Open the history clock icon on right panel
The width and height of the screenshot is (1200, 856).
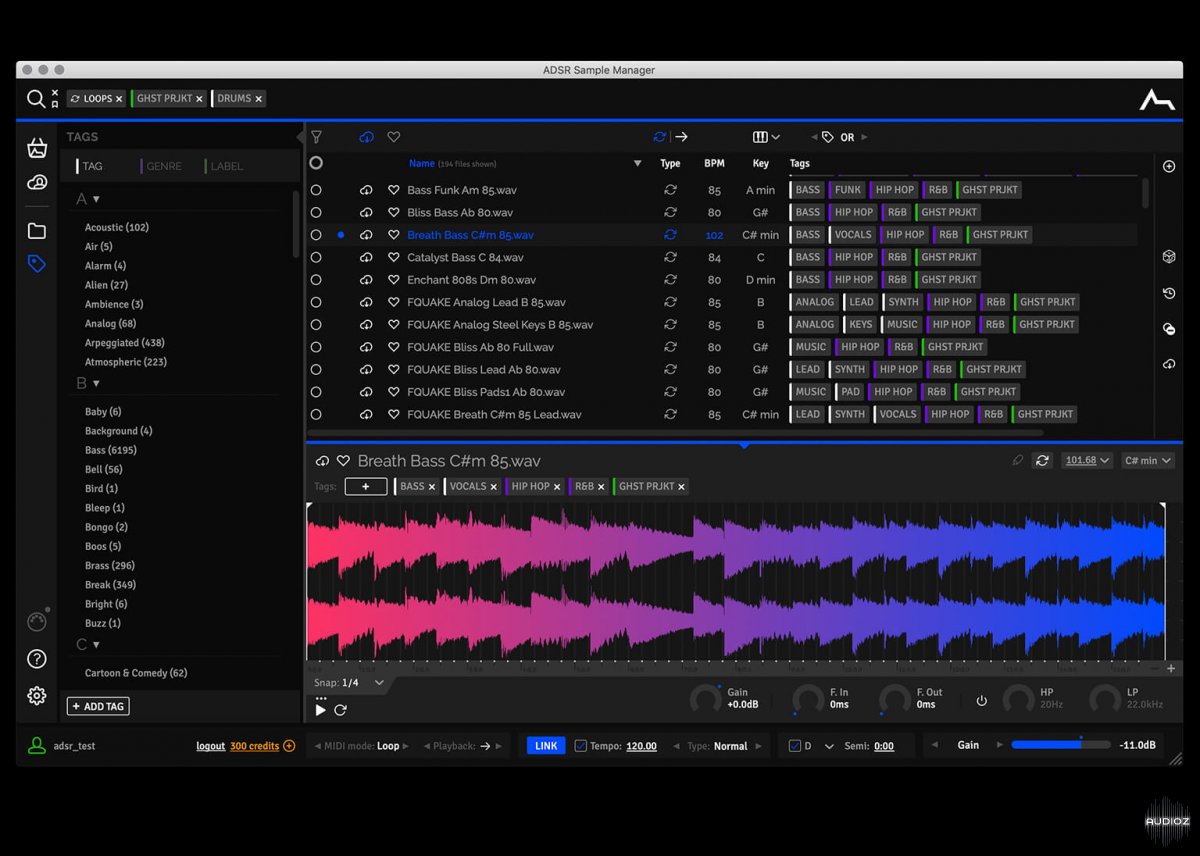(x=1169, y=293)
